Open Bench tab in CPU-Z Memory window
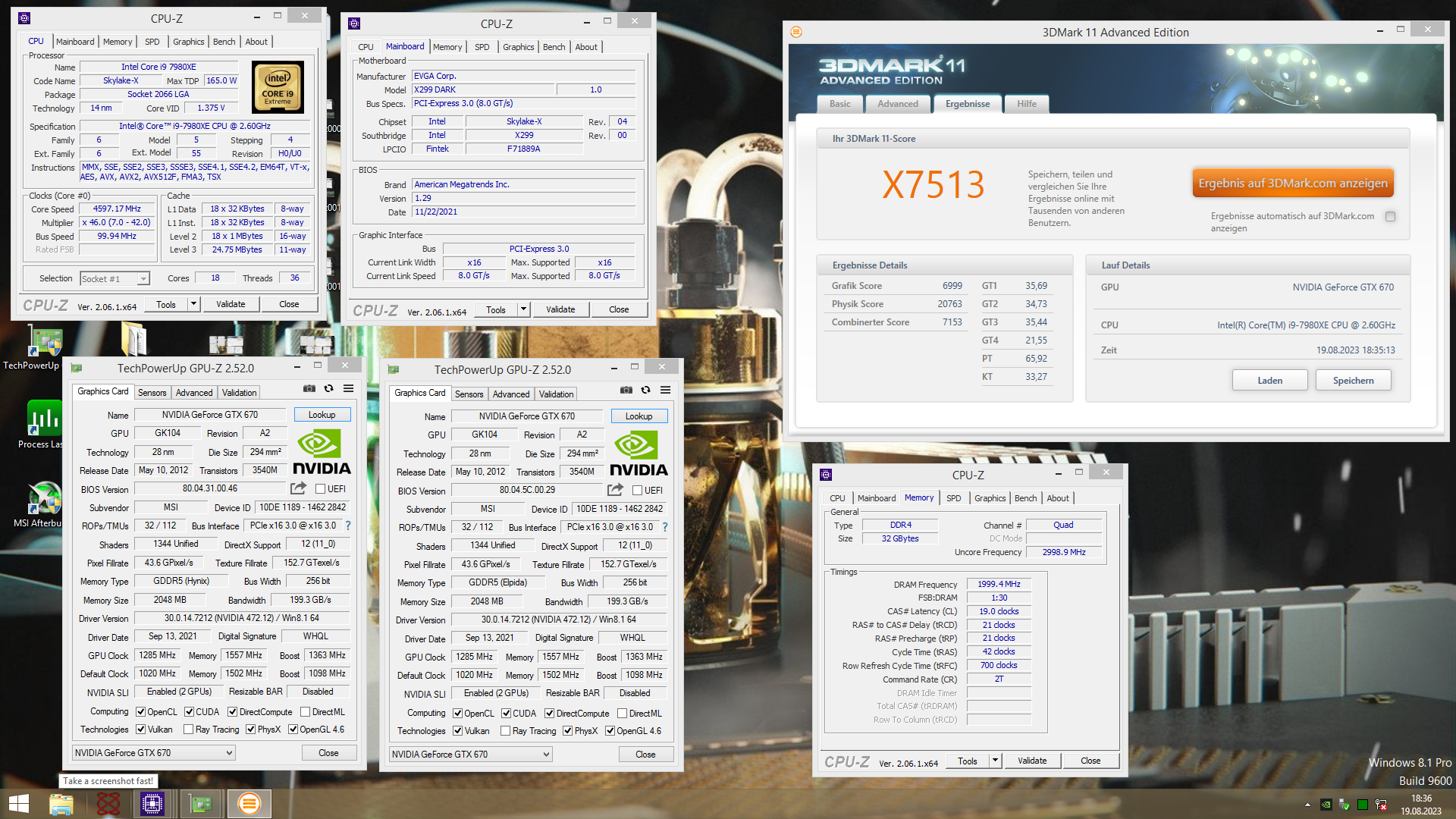 click(1025, 498)
